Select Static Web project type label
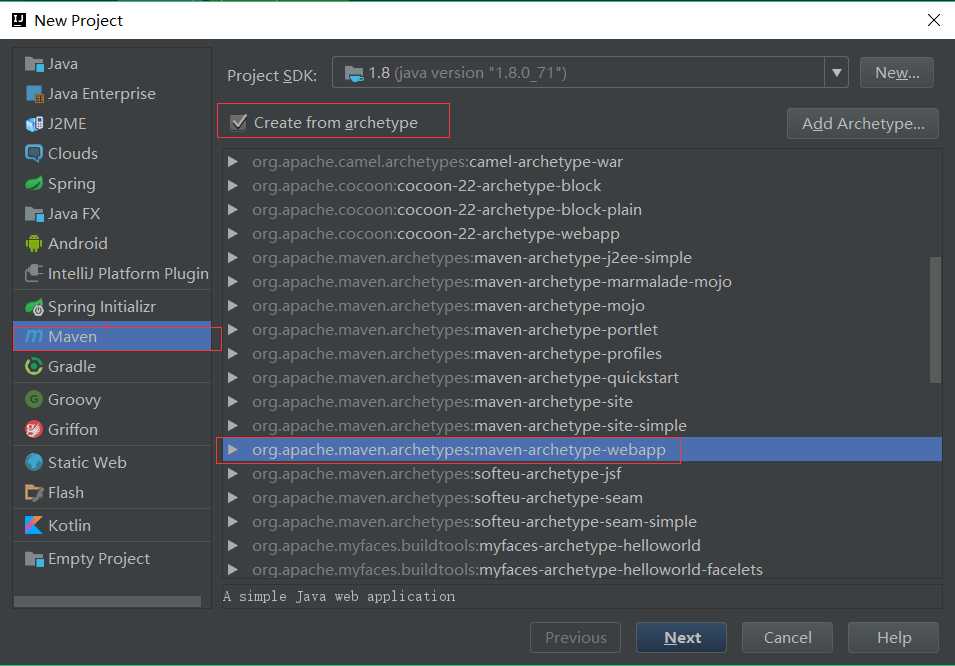955x666 pixels. [87, 462]
